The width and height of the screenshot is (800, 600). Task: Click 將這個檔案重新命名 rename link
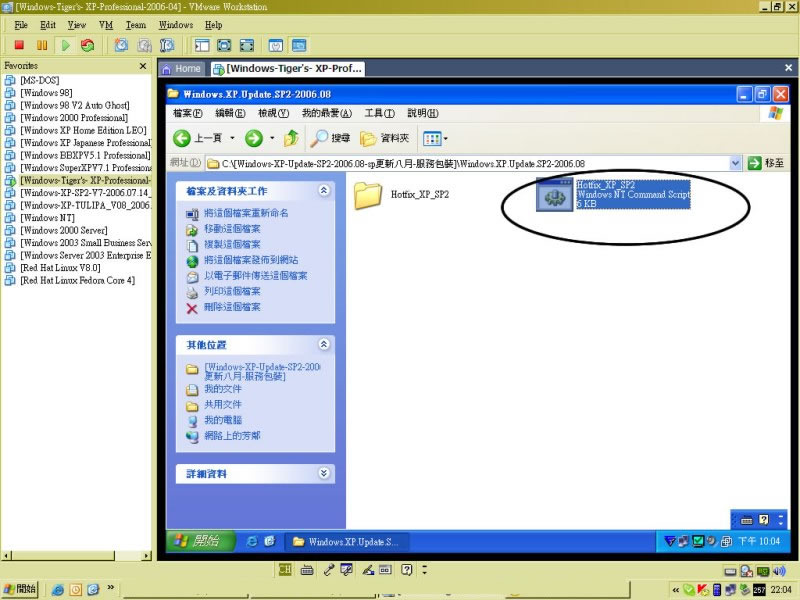246,213
